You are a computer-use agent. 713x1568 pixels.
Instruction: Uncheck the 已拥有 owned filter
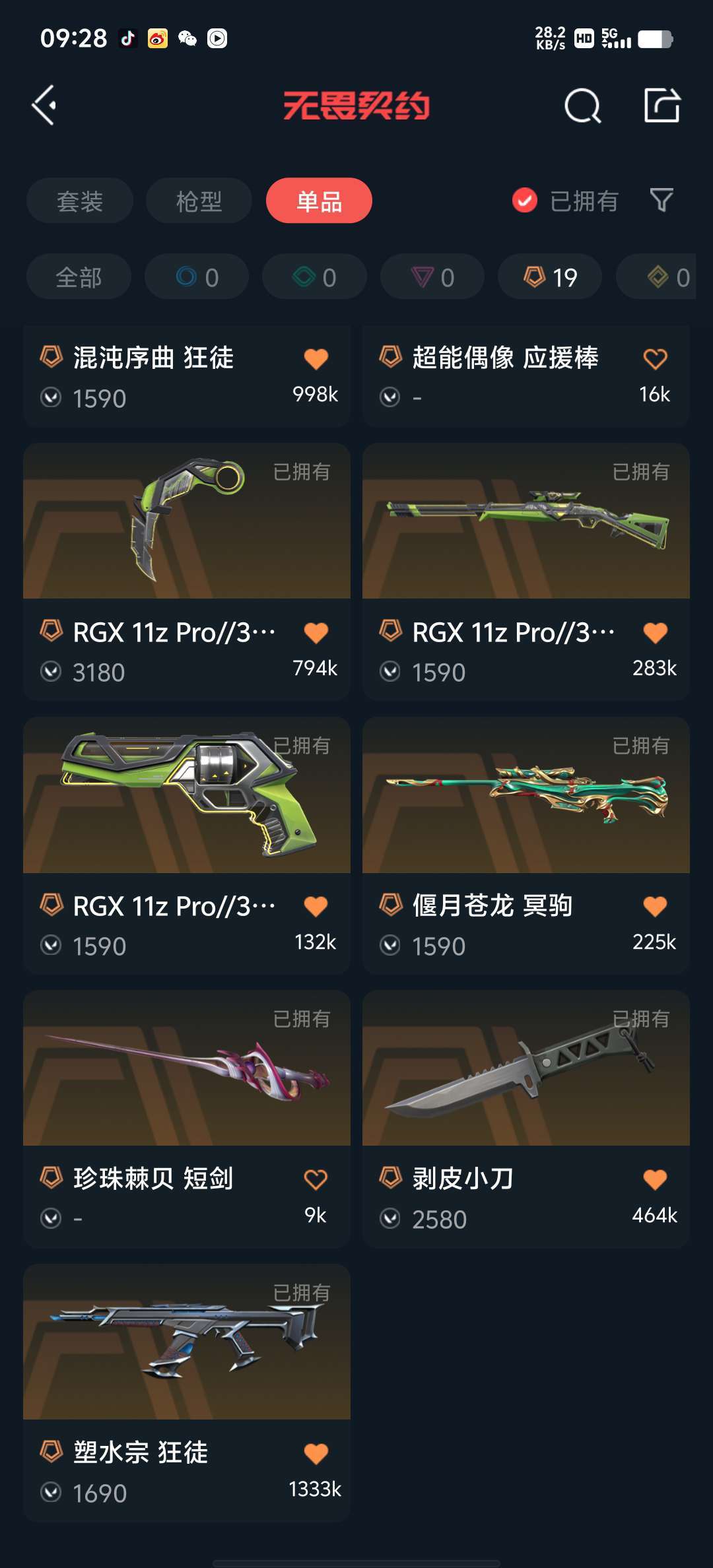(x=565, y=201)
